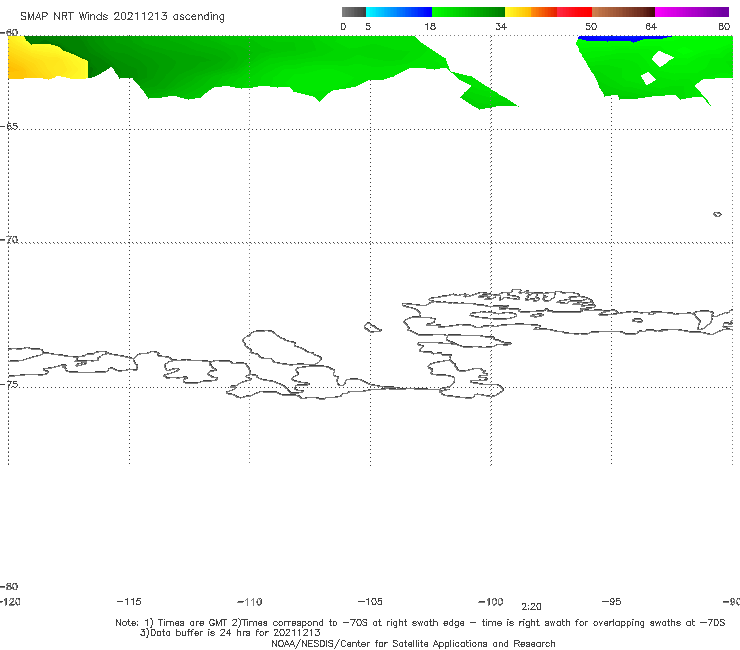The image size is (740, 650).
Task: Click the small island outline near -70 latitude
Action: click(717, 214)
